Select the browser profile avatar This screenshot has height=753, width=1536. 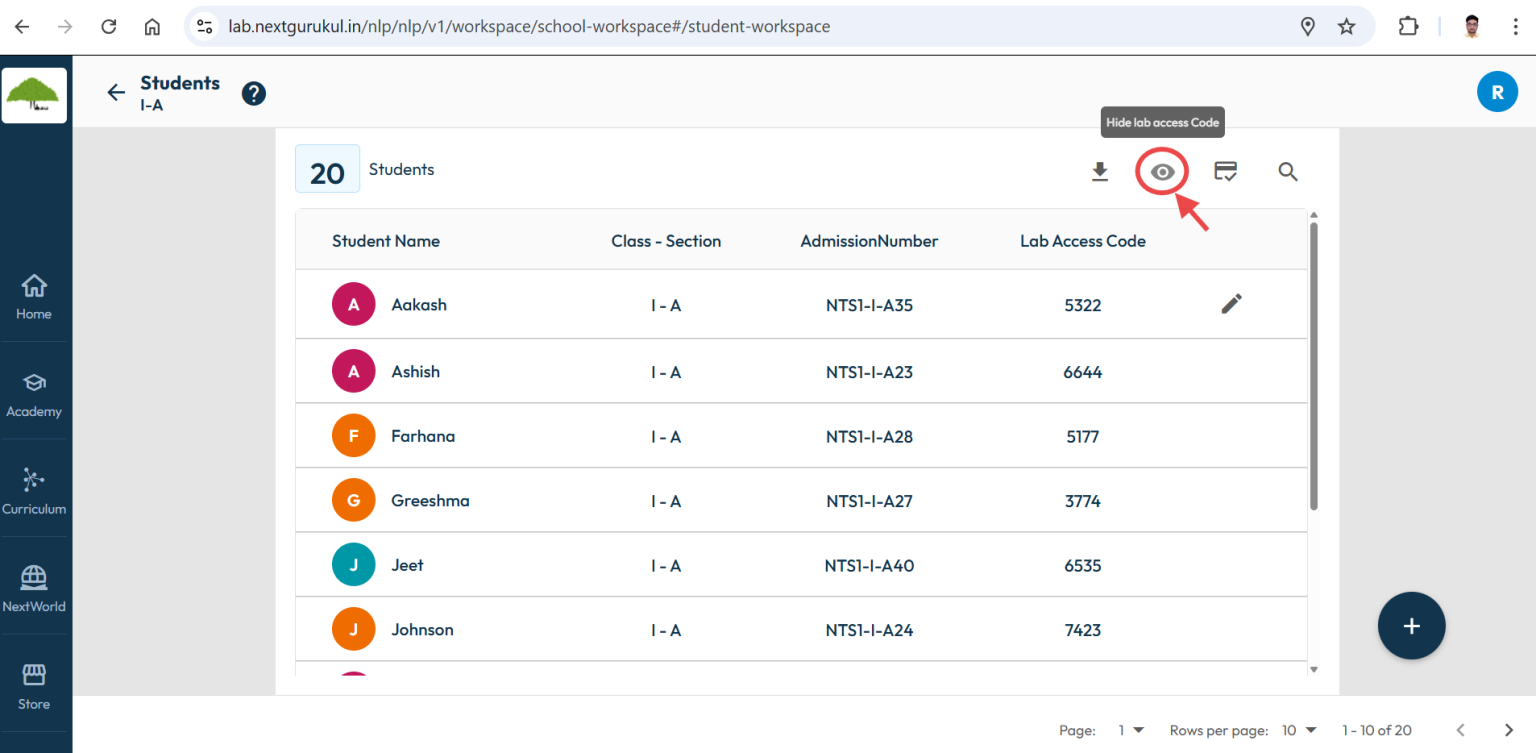tap(1469, 26)
